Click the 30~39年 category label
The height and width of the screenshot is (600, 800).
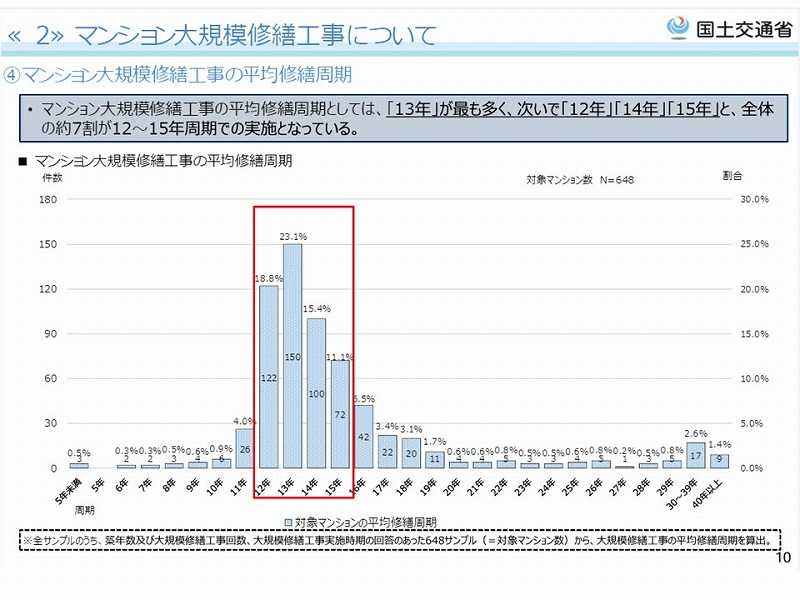tap(683, 494)
